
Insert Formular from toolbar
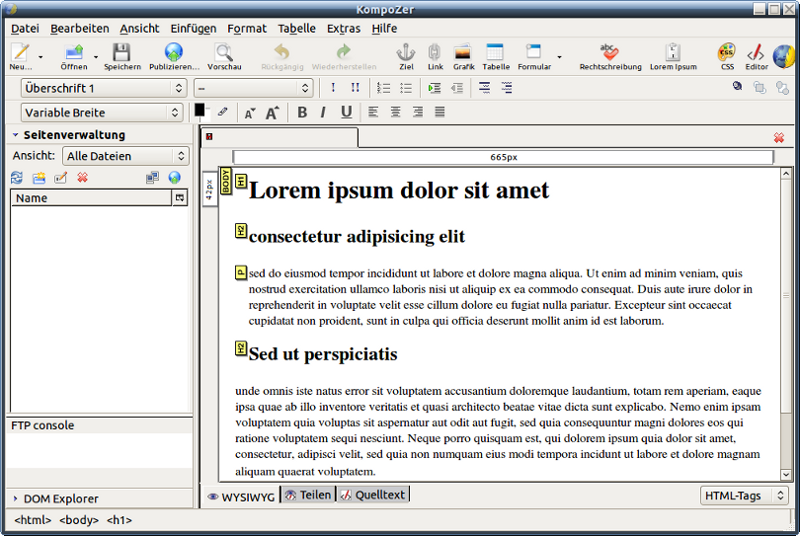click(534, 56)
